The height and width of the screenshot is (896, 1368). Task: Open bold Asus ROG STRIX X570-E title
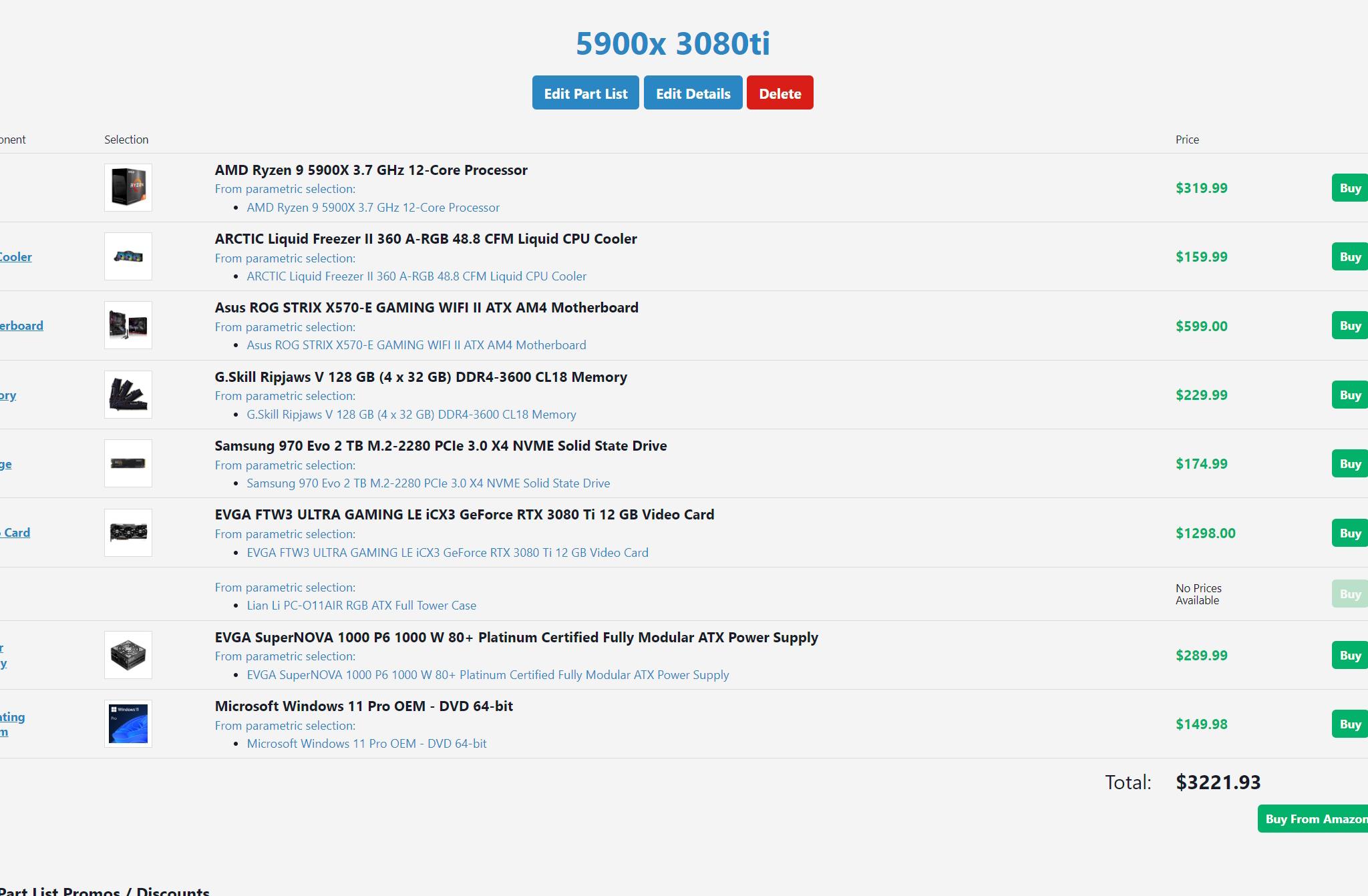coord(426,308)
